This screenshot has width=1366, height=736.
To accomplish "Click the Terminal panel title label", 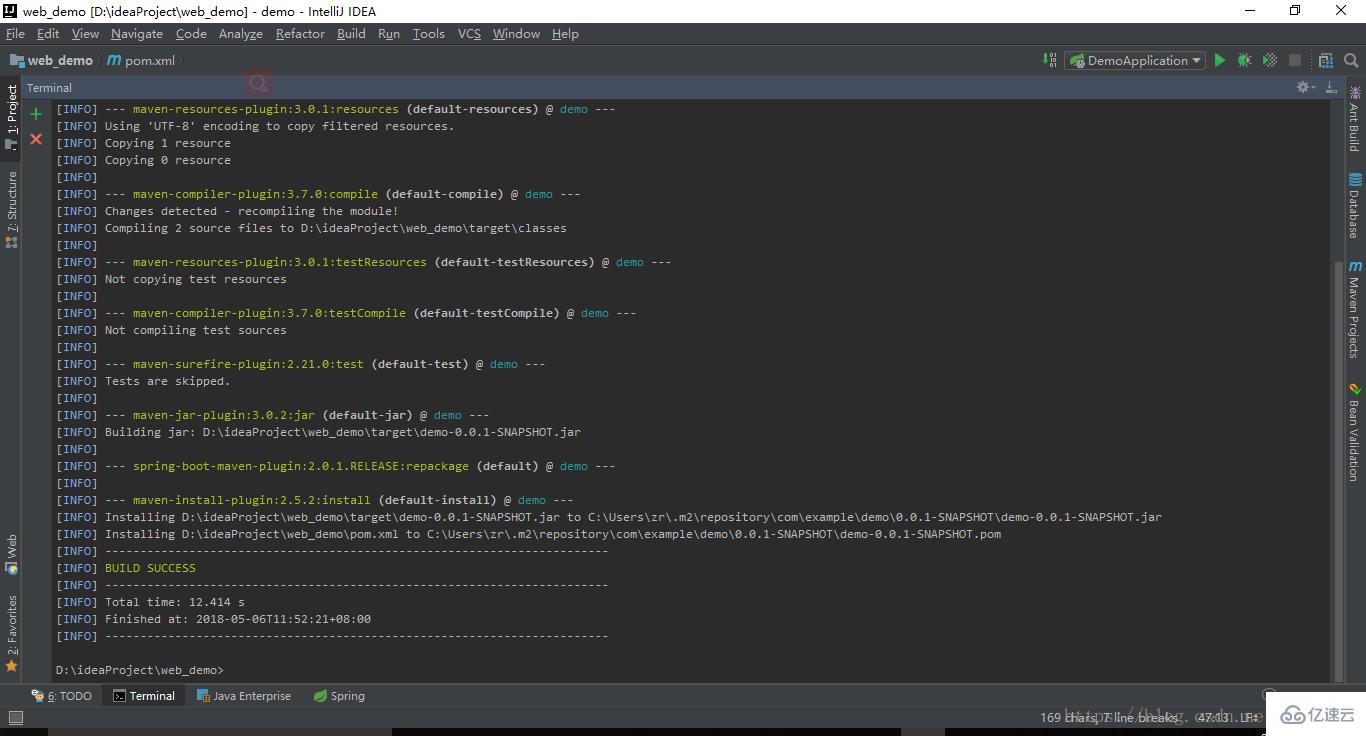I will pos(49,88).
